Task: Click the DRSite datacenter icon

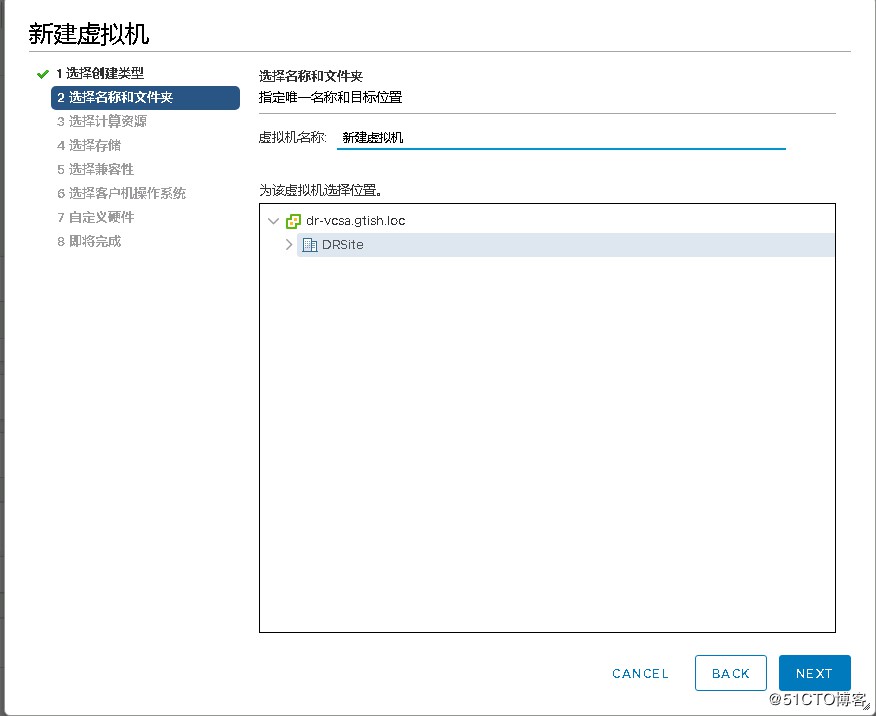Action: 310,245
